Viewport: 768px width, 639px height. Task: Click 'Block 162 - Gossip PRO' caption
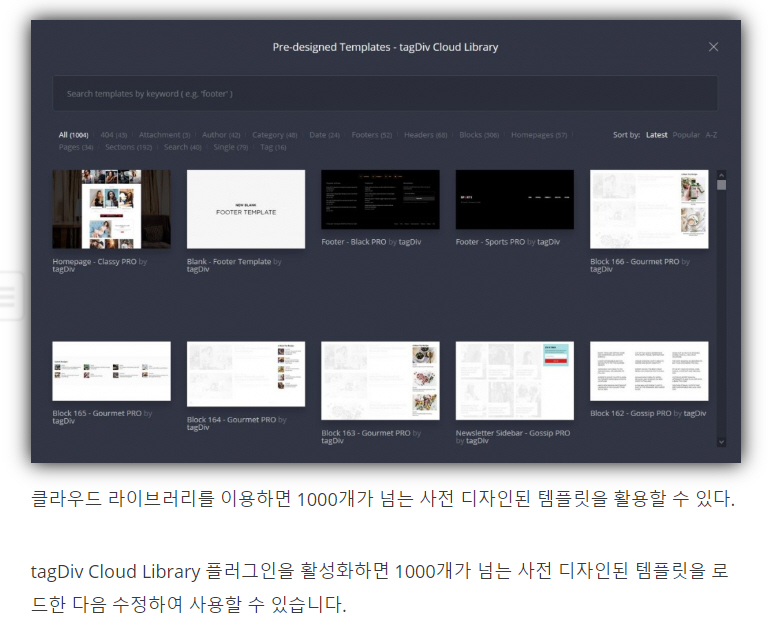coord(631,413)
